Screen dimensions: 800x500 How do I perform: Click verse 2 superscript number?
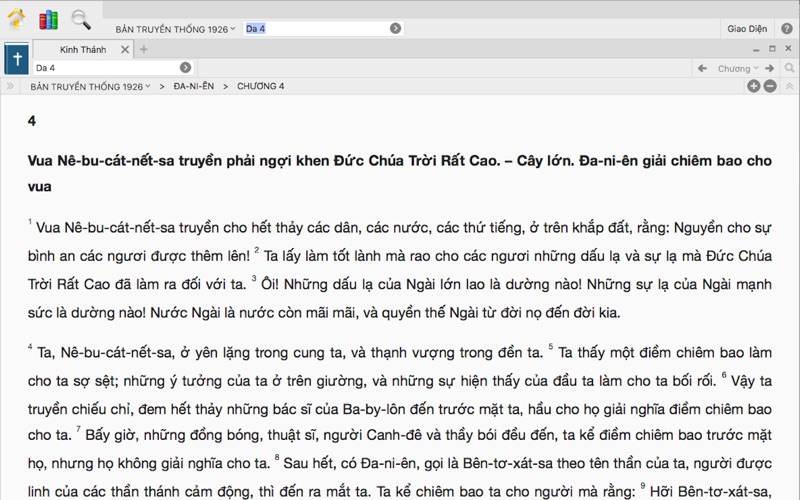257,249
